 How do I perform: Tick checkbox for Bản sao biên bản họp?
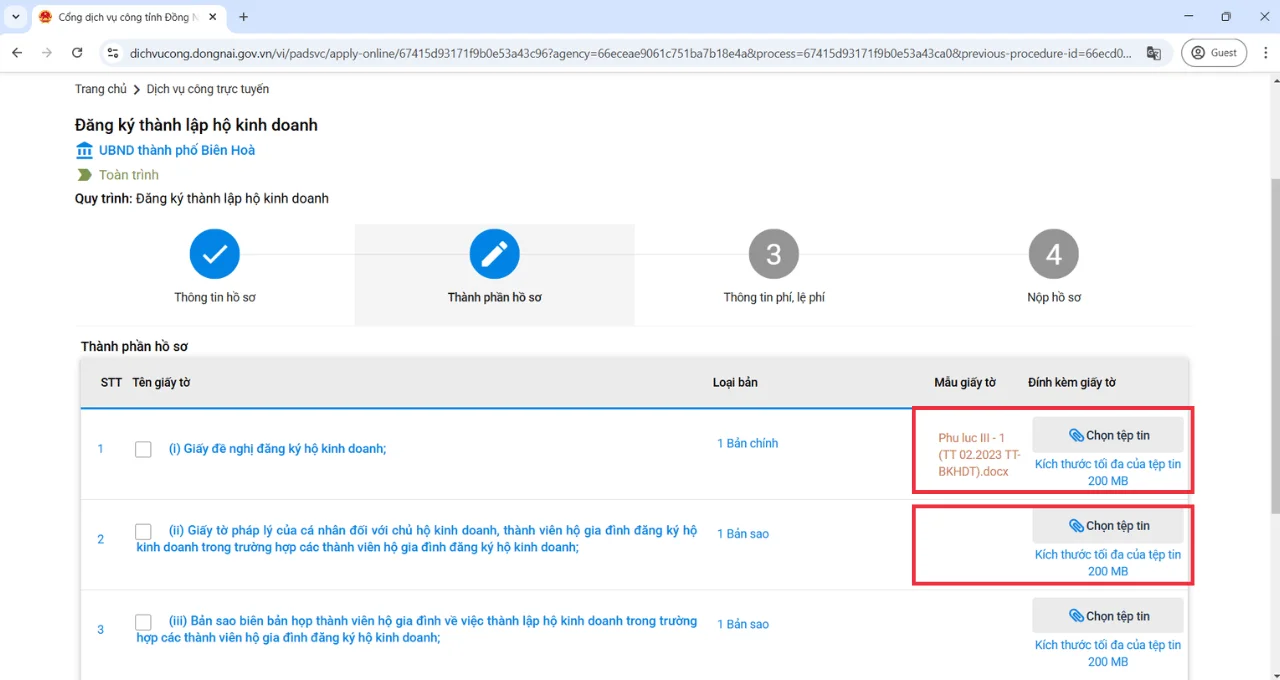(x=143, y=622)
